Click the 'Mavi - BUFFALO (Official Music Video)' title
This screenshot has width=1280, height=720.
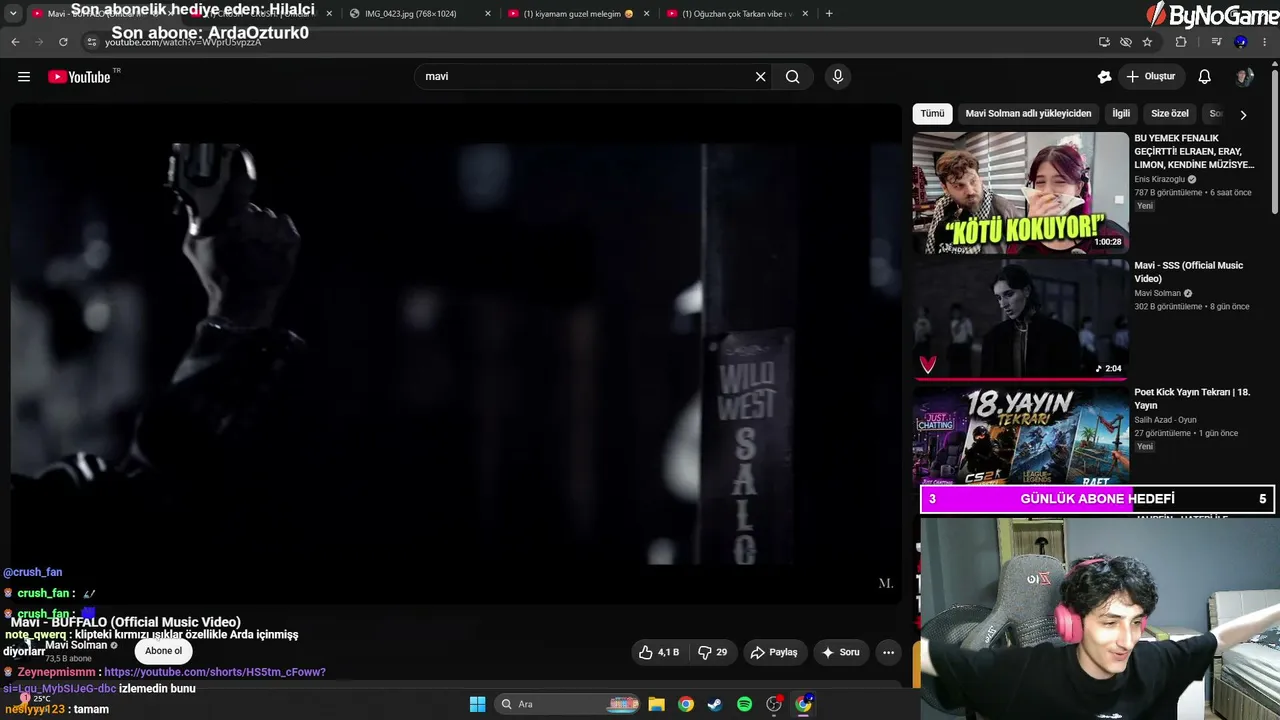(x=126, y=622)
